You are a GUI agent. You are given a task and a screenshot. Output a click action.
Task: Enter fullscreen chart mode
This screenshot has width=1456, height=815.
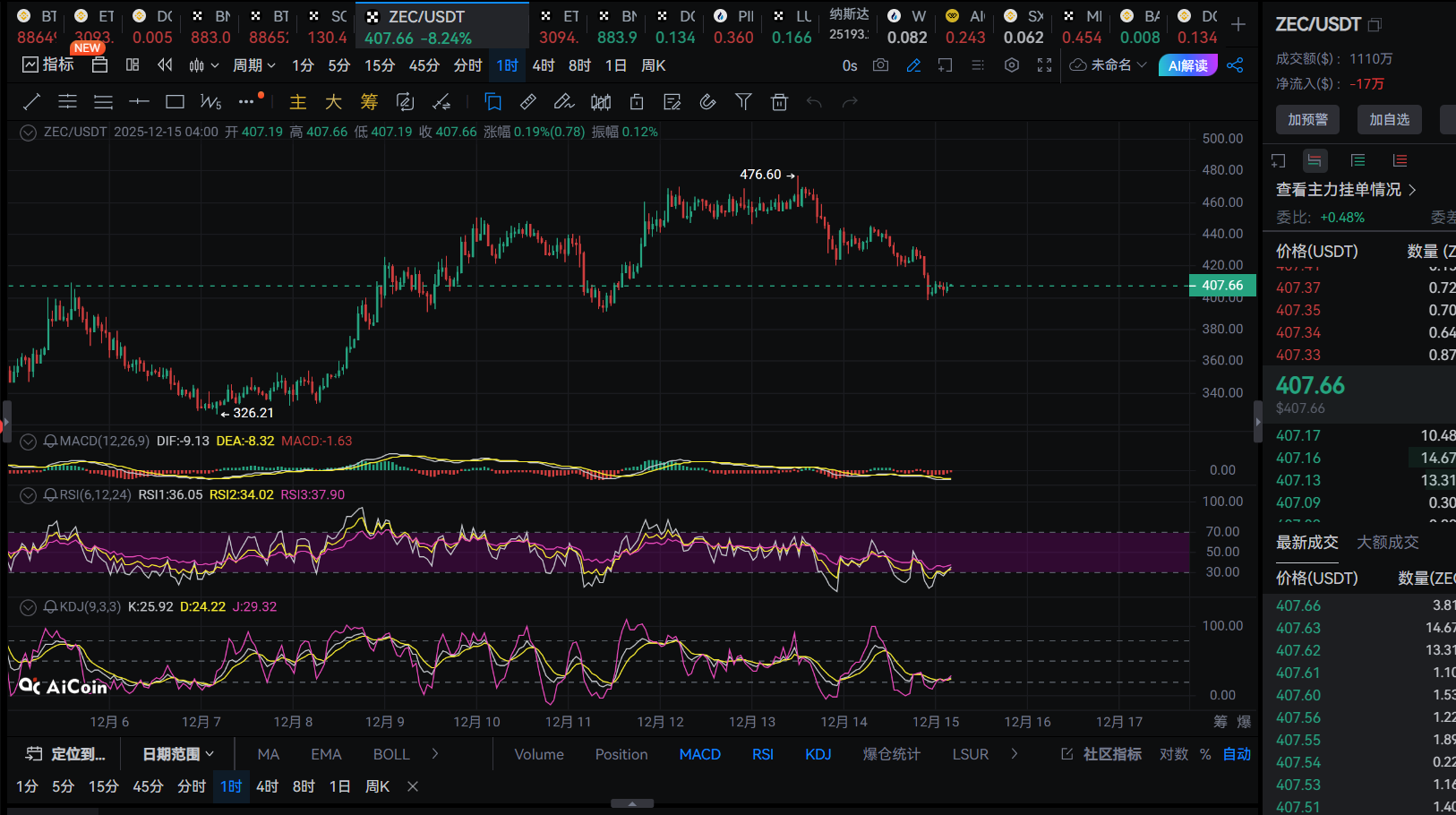tap(1044, 65)
